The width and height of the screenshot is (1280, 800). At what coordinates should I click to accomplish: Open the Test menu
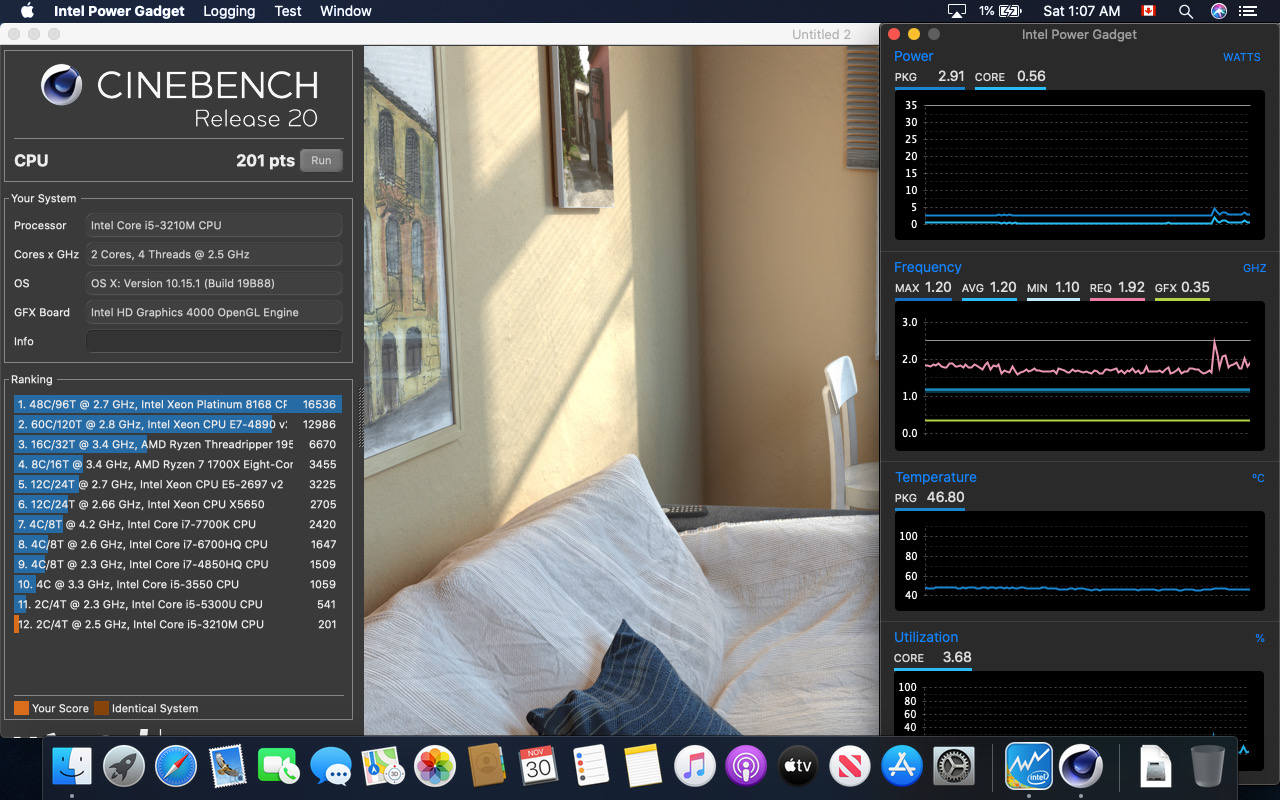point(288,11)
